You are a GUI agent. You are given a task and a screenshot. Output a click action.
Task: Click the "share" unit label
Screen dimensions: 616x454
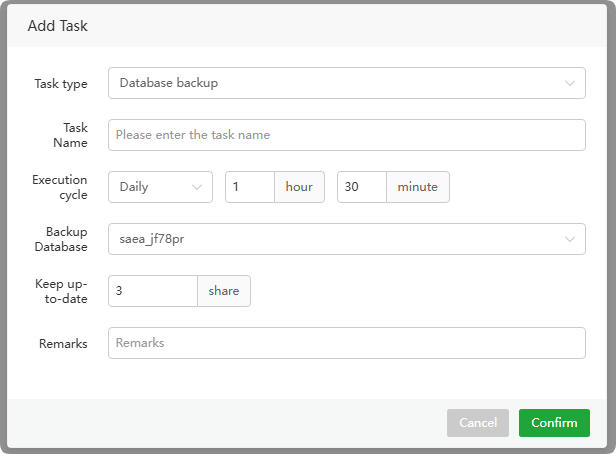coord(224,291)
